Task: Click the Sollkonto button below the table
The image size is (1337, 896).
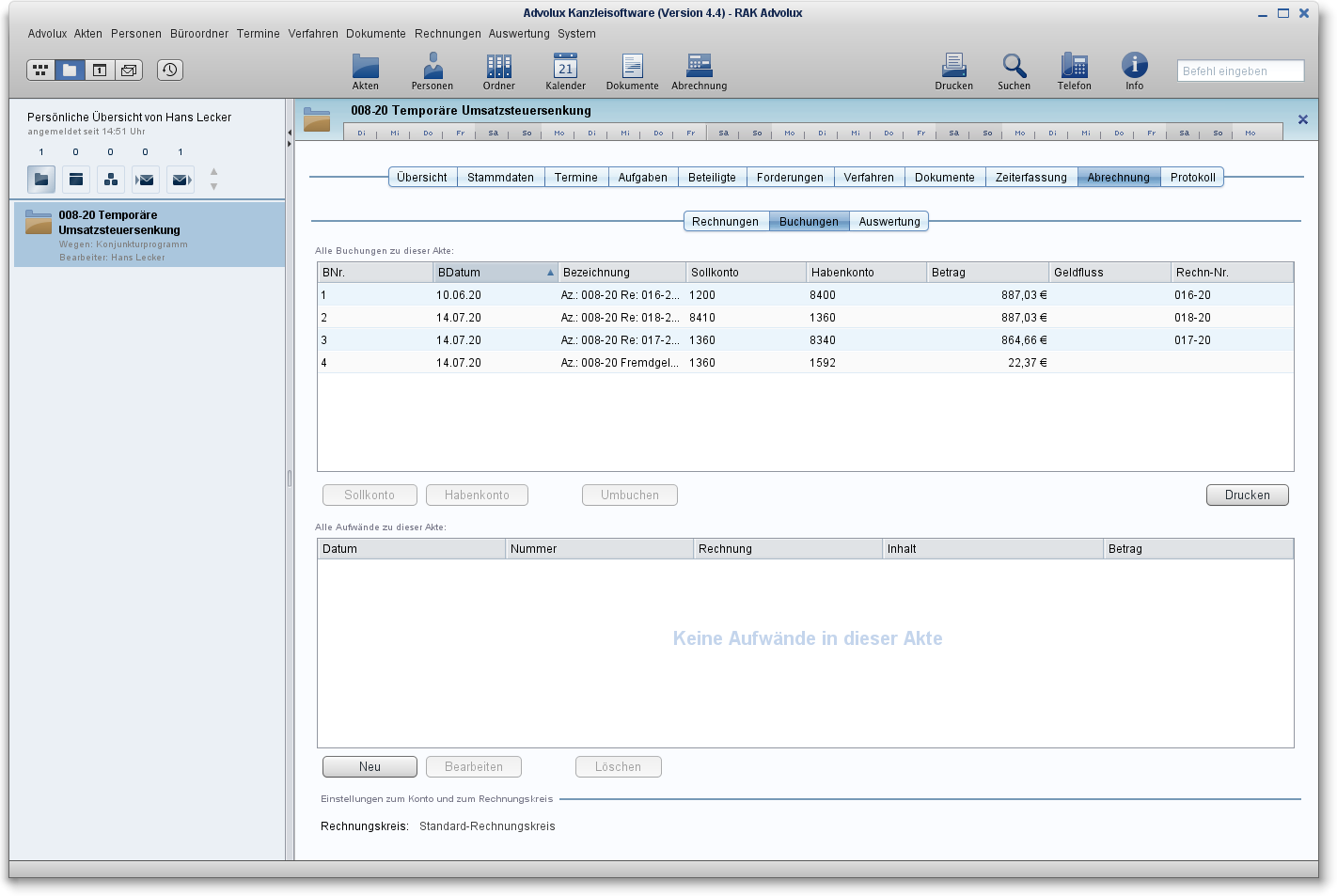Action: point(369,495)
